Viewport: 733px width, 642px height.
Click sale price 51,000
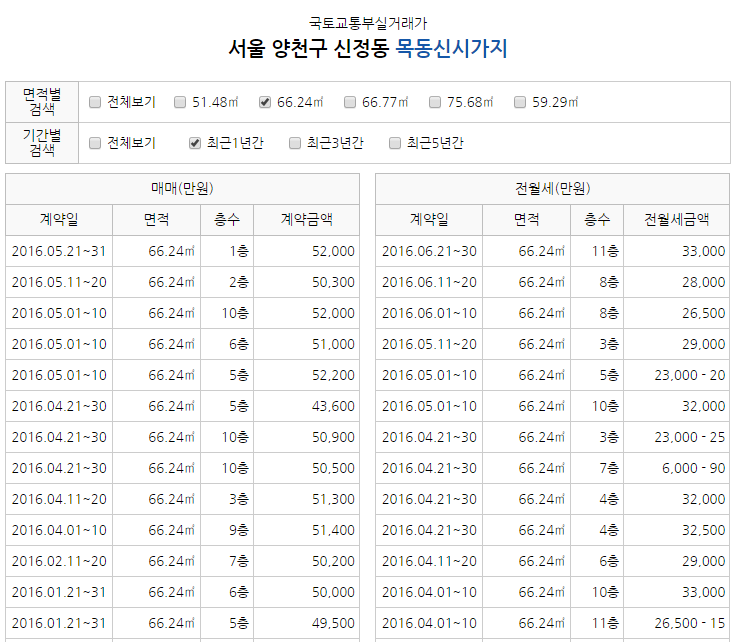pos(333,344)
